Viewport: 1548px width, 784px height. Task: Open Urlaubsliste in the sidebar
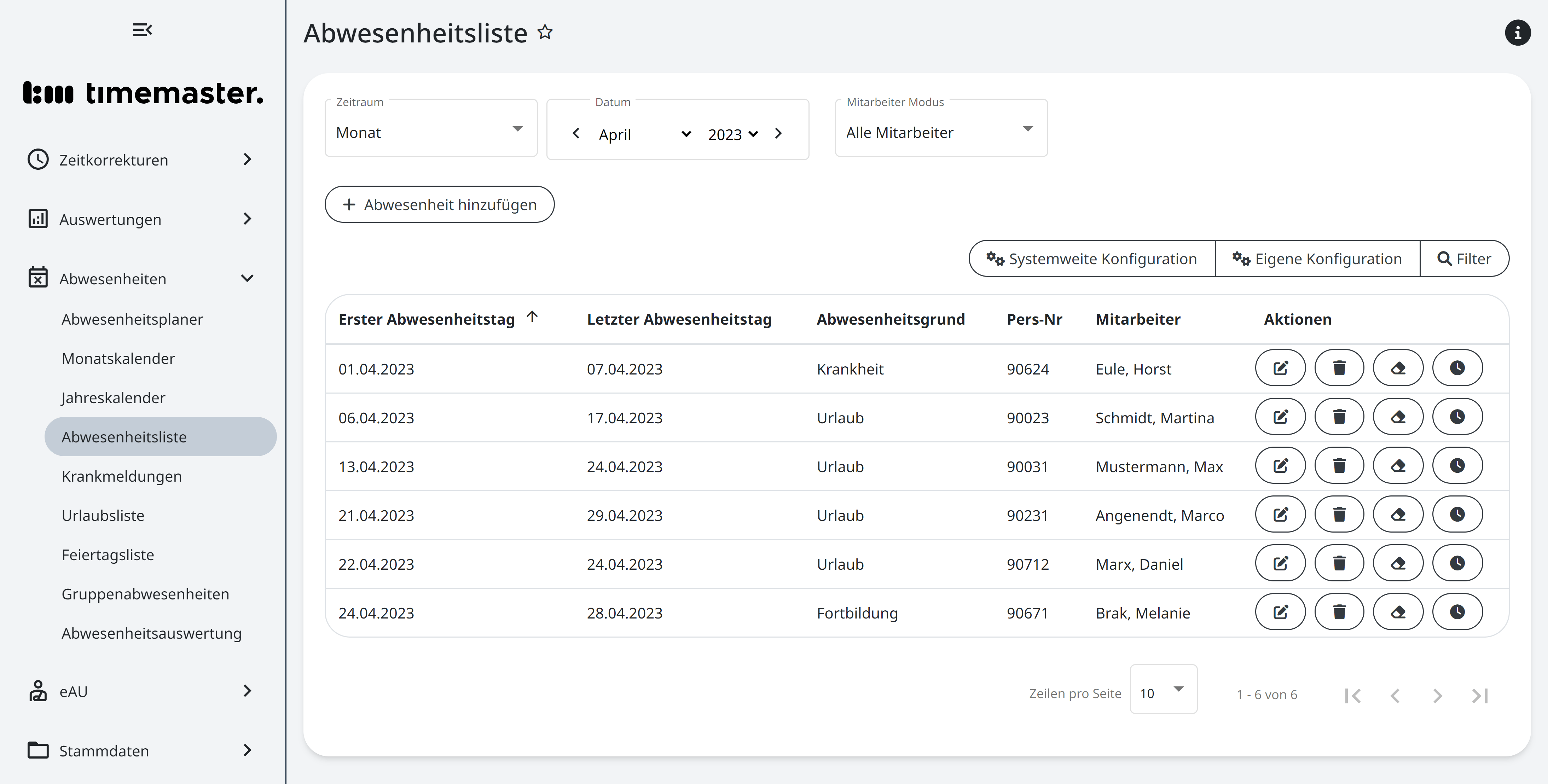coord(103,516)
